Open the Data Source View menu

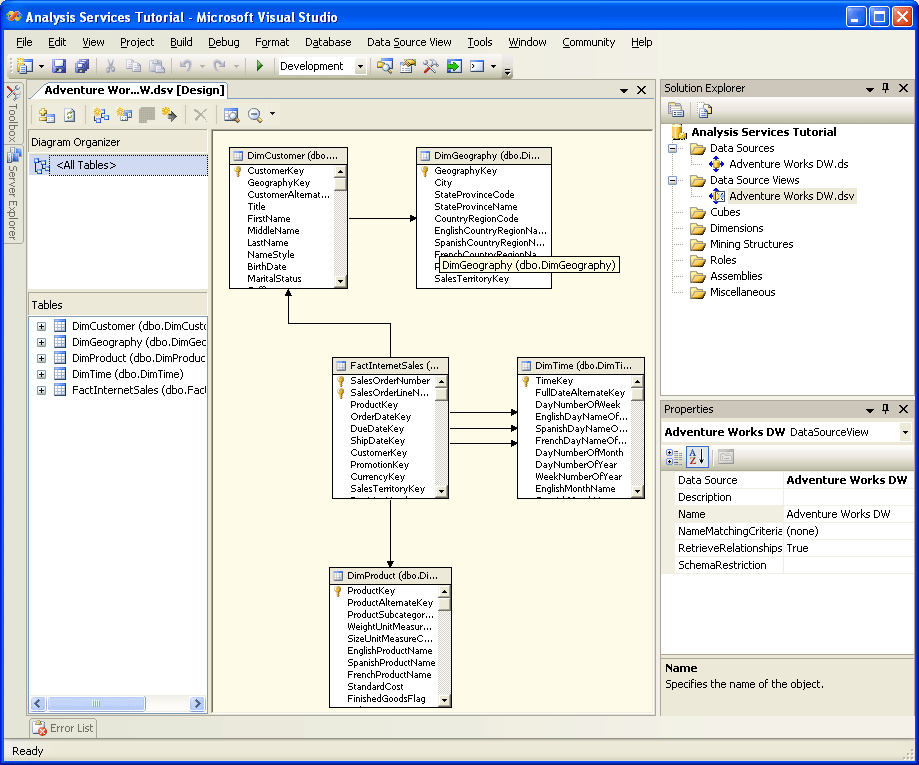(409, 42)
